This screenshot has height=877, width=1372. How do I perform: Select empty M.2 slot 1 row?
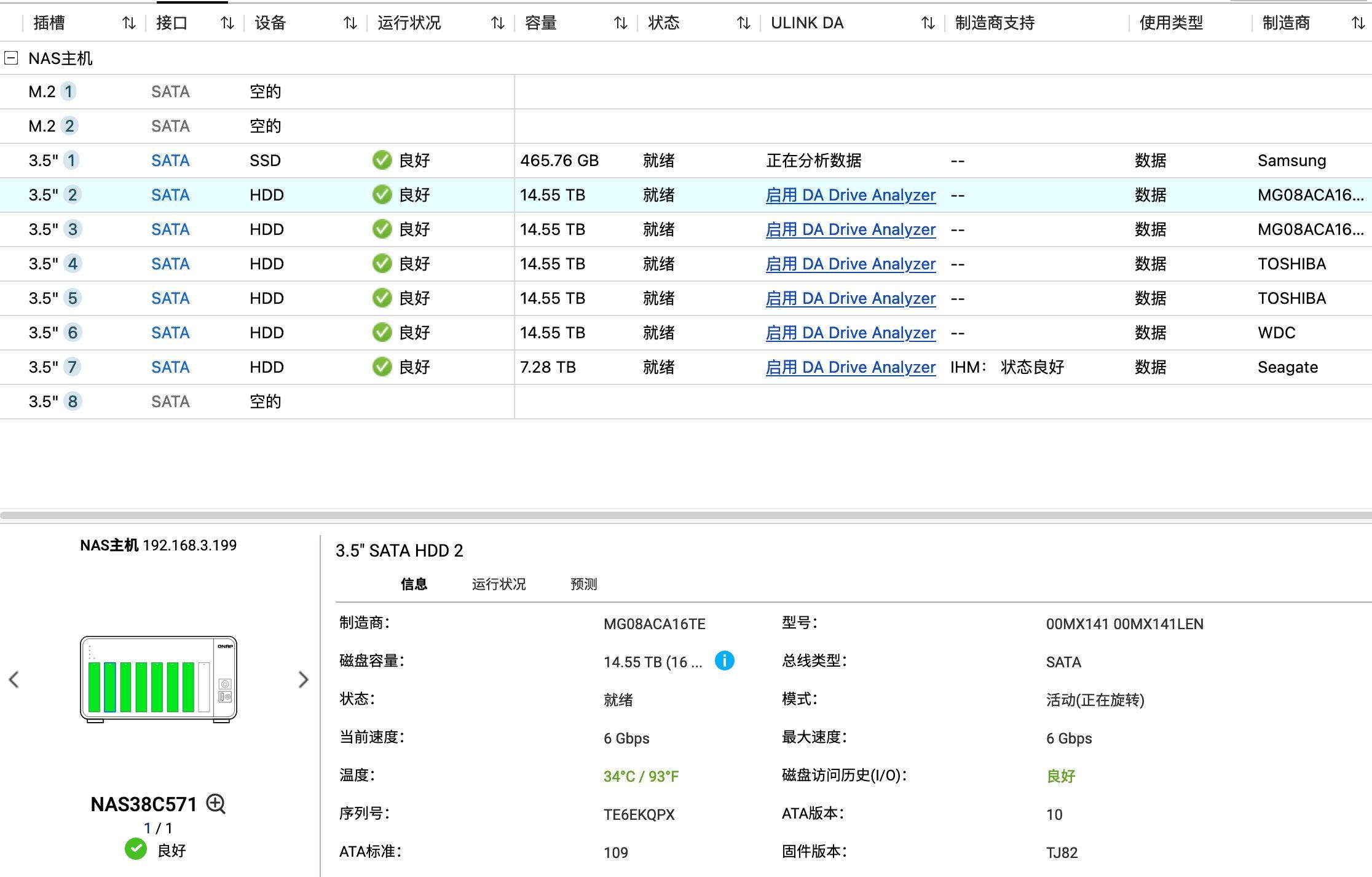686,92
